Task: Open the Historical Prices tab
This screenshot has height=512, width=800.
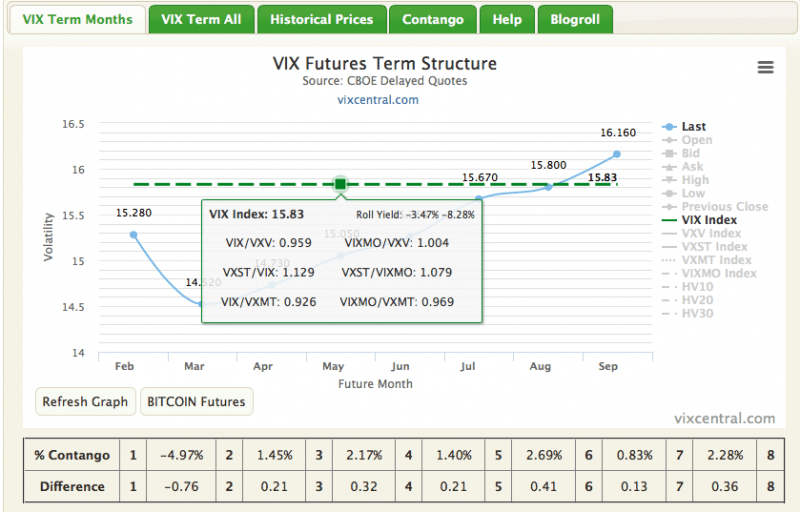Action: tap(321, 19)
